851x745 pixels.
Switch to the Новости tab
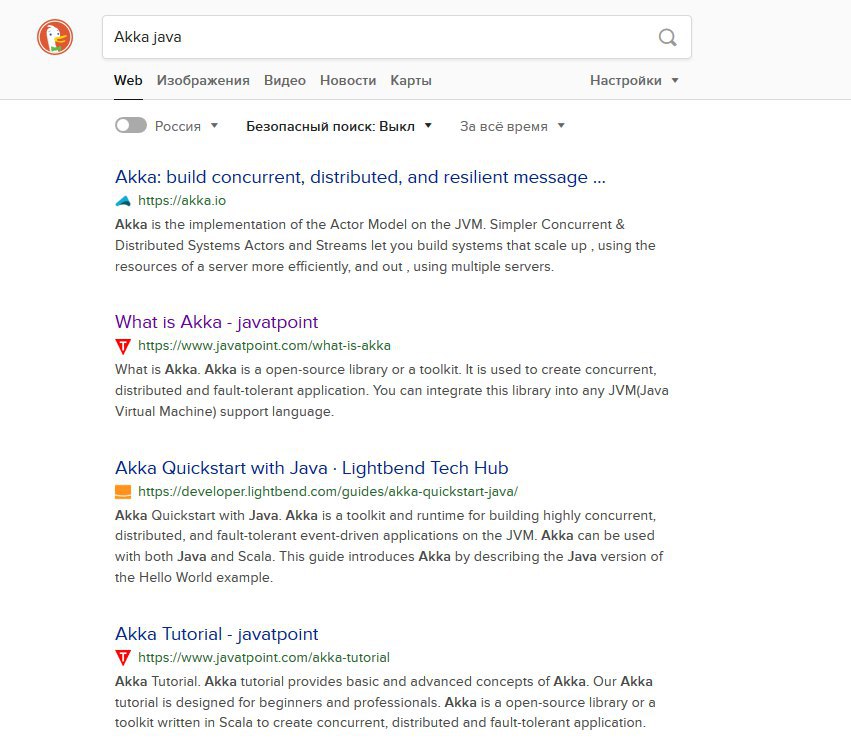click(348, 80)
